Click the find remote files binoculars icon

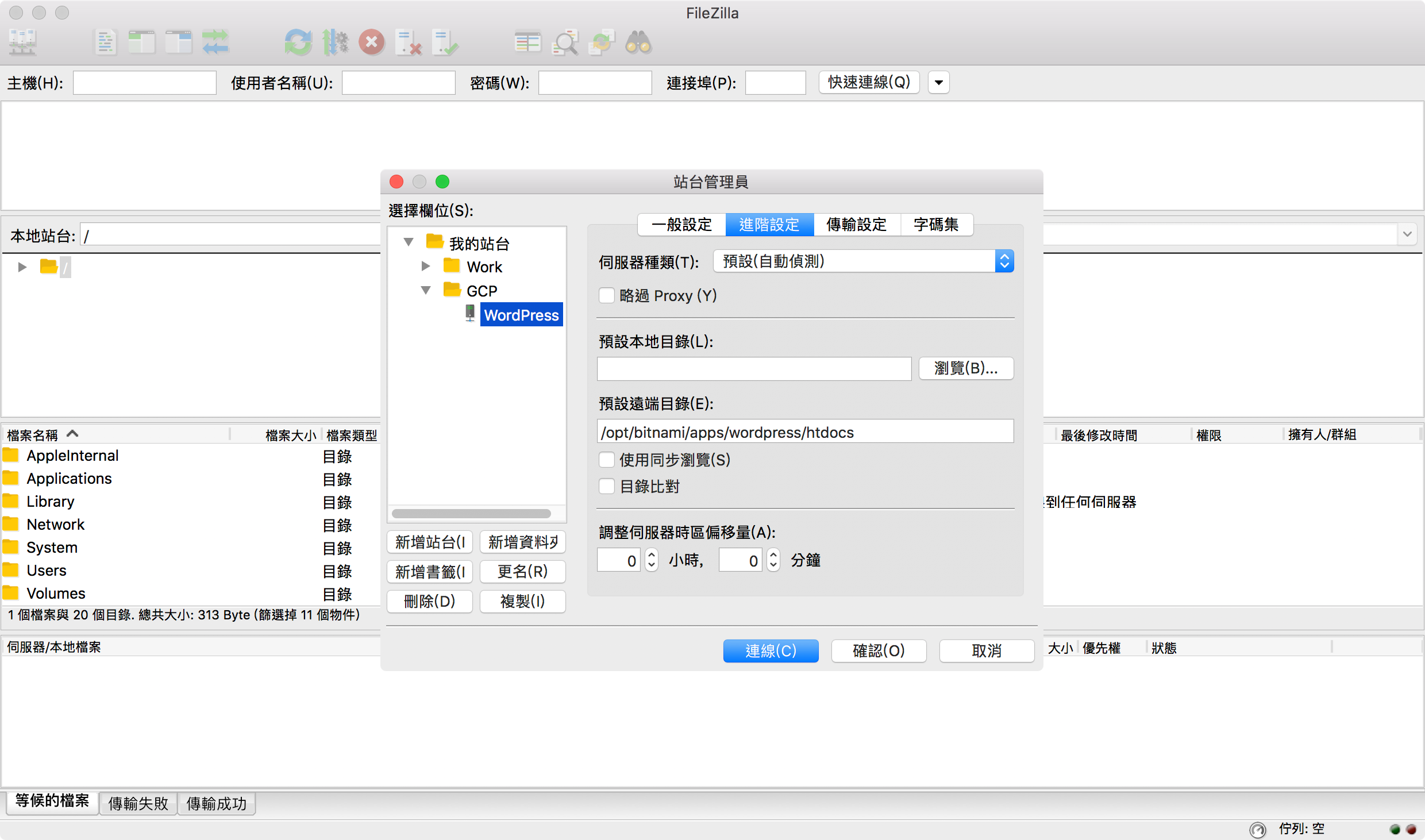[x=638, y=42]
